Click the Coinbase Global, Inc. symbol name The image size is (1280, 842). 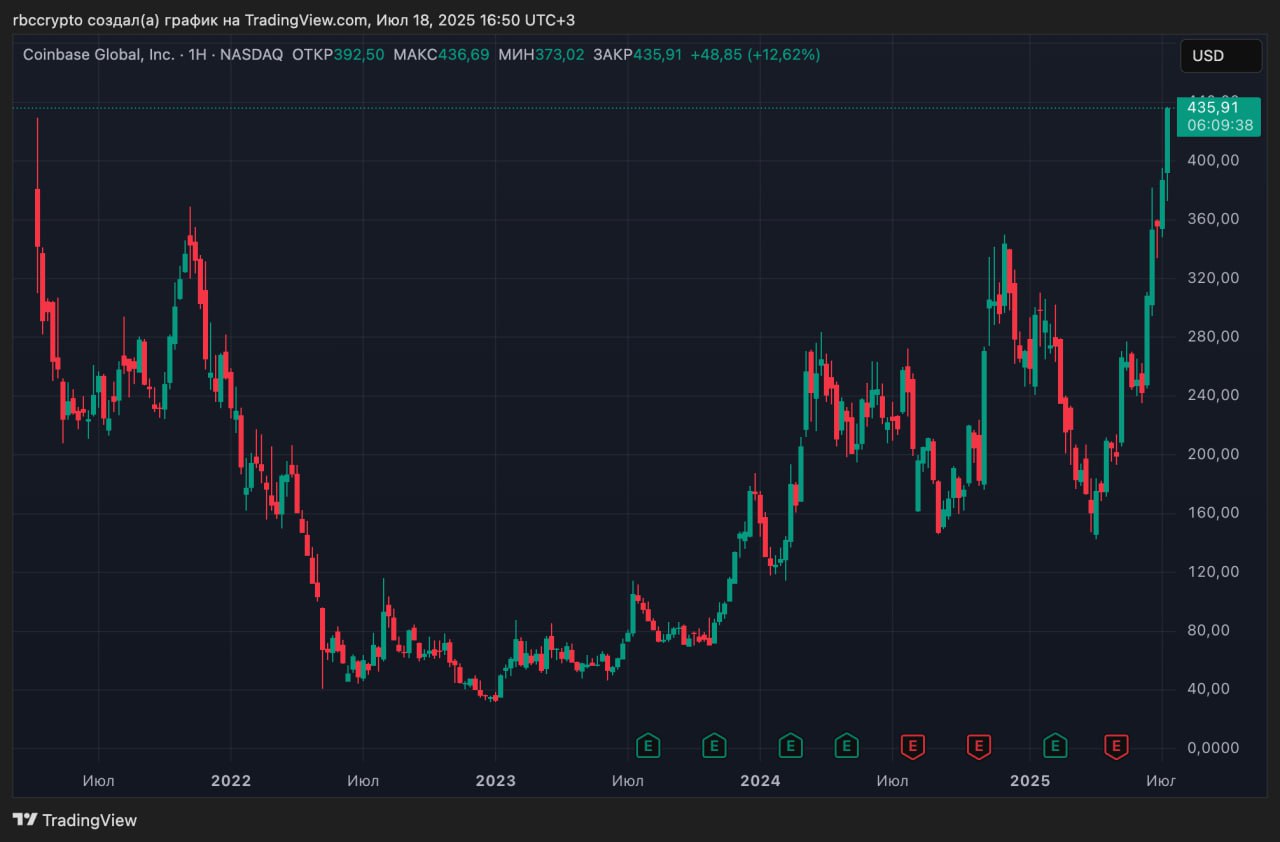point(98,55)
